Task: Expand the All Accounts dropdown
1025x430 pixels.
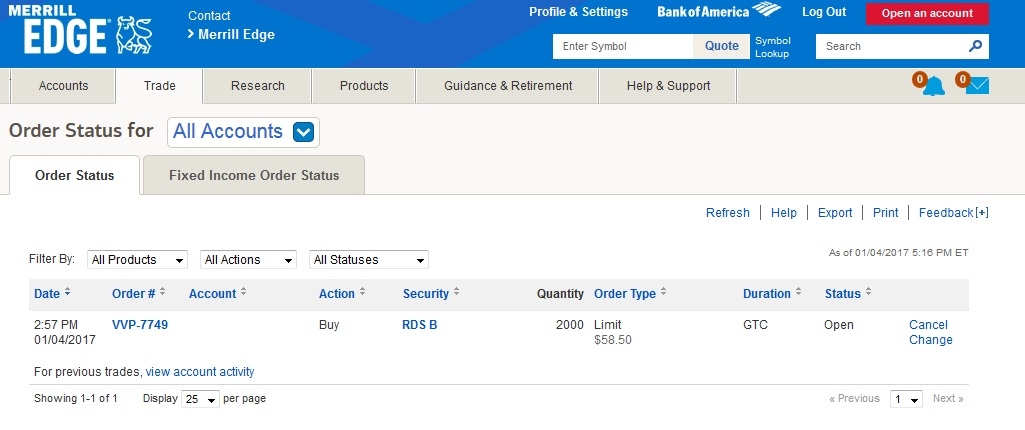Action: coord(304,132)
